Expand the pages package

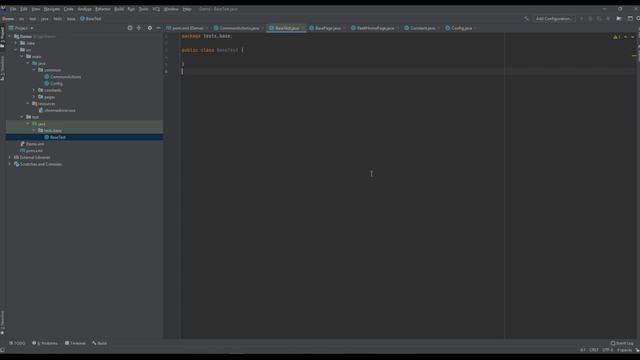(x=34, y=97)
